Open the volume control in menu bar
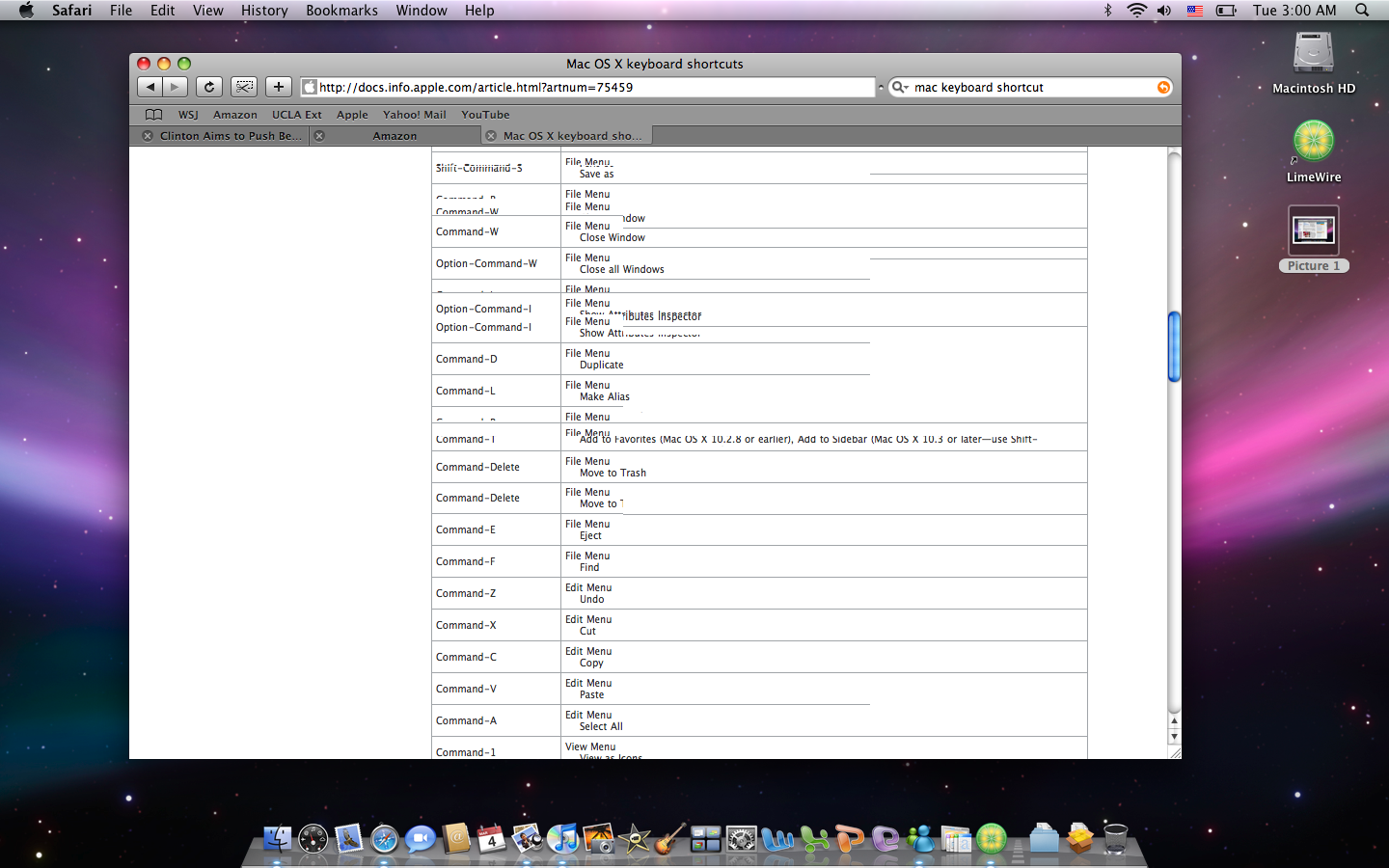Image resolution: width=1389 pixels, height=868 pixels. [1164, 11]
